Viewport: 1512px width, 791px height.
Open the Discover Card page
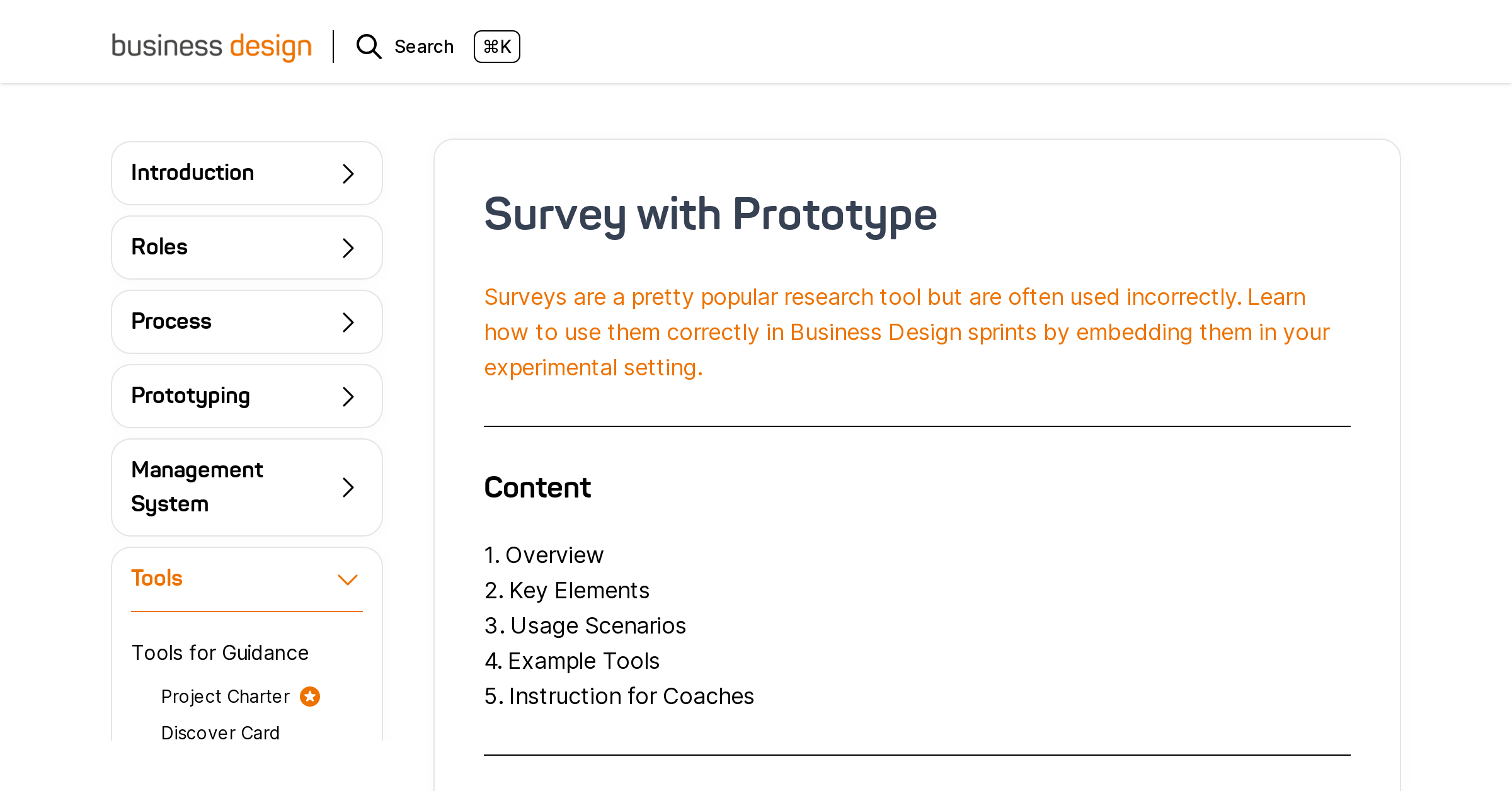point(220,732)
